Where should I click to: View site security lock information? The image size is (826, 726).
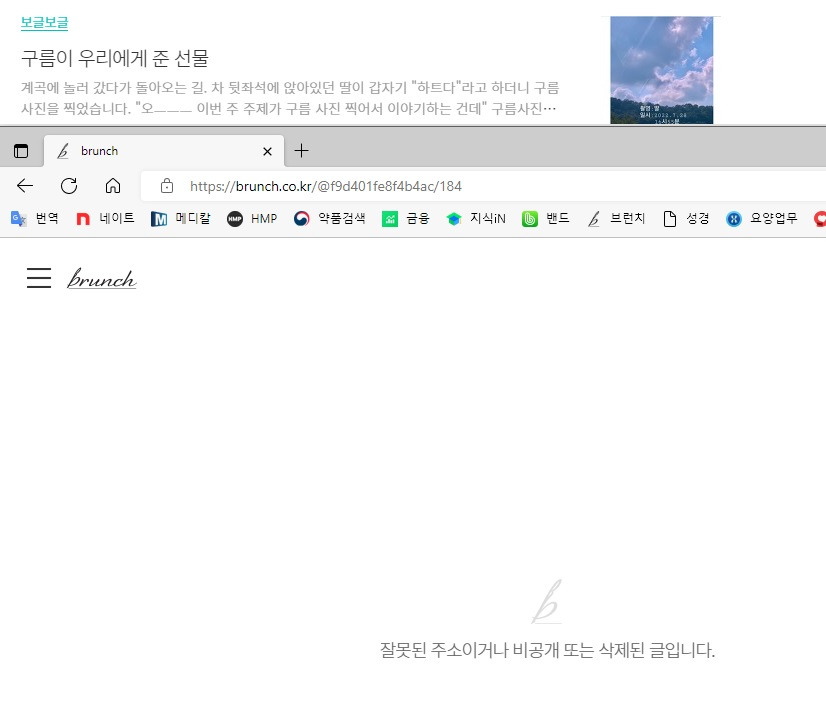pyautogui.click(x=167, y=186)
